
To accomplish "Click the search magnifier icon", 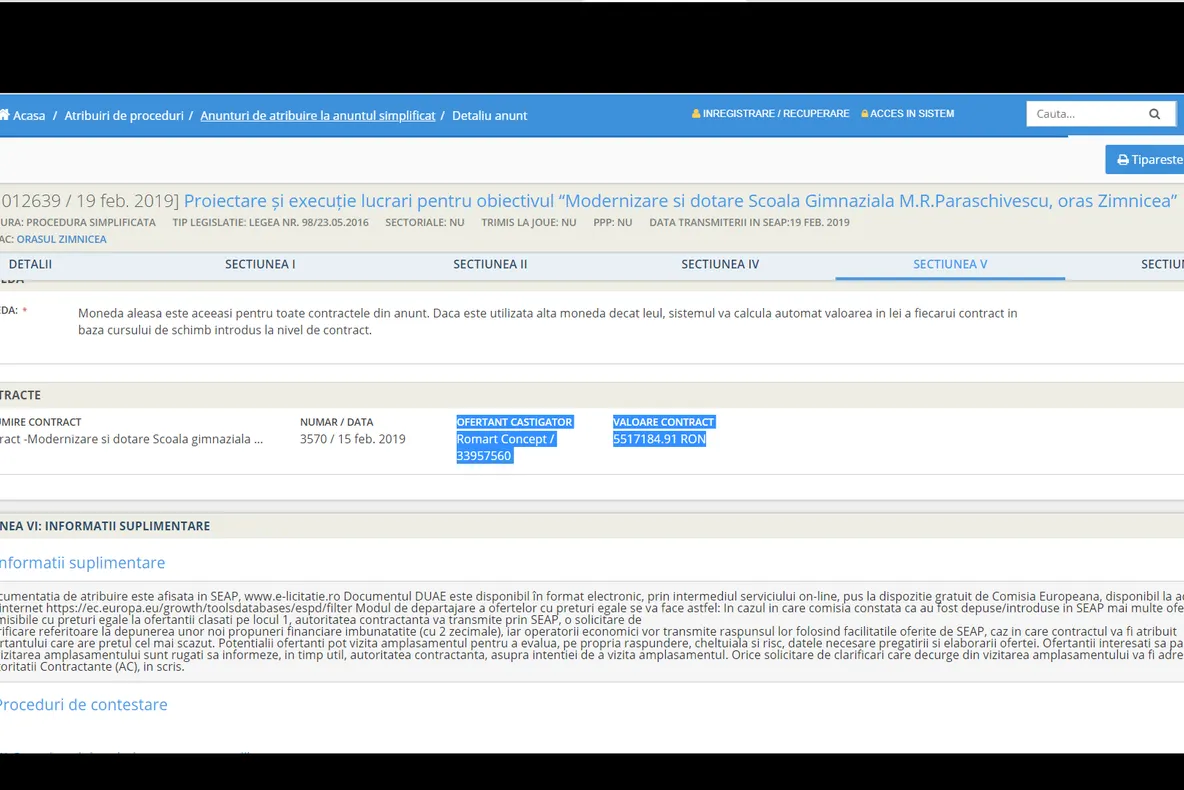I will [1155, 114].
